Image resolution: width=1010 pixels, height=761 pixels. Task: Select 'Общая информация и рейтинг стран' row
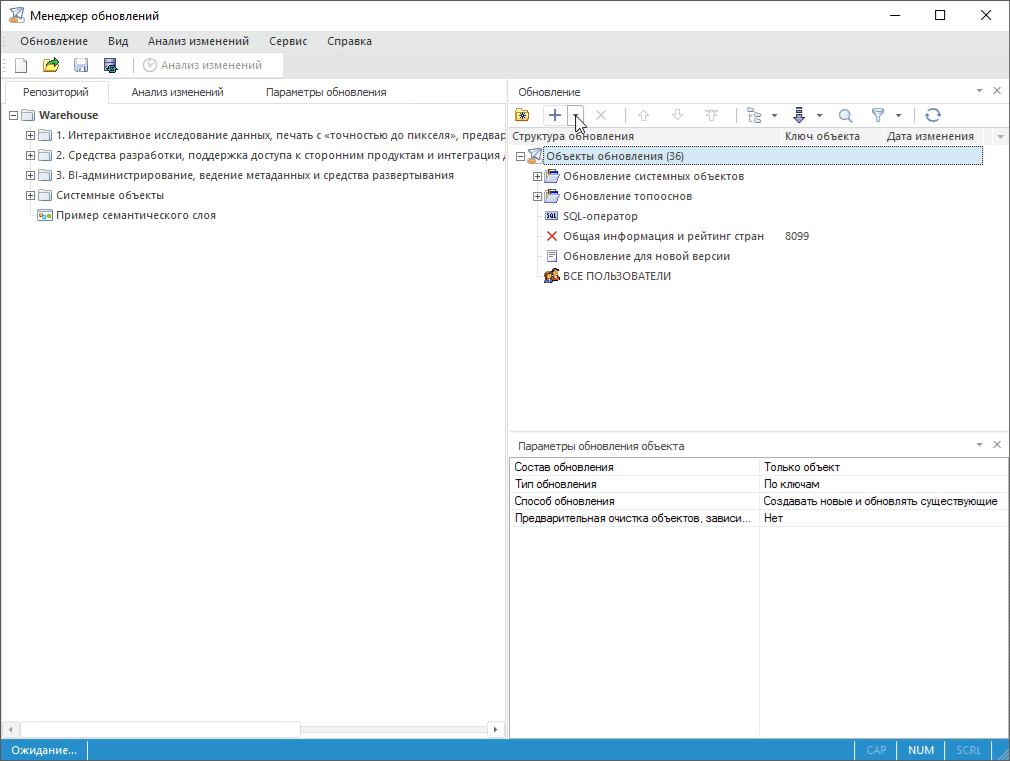coord(663,236)
